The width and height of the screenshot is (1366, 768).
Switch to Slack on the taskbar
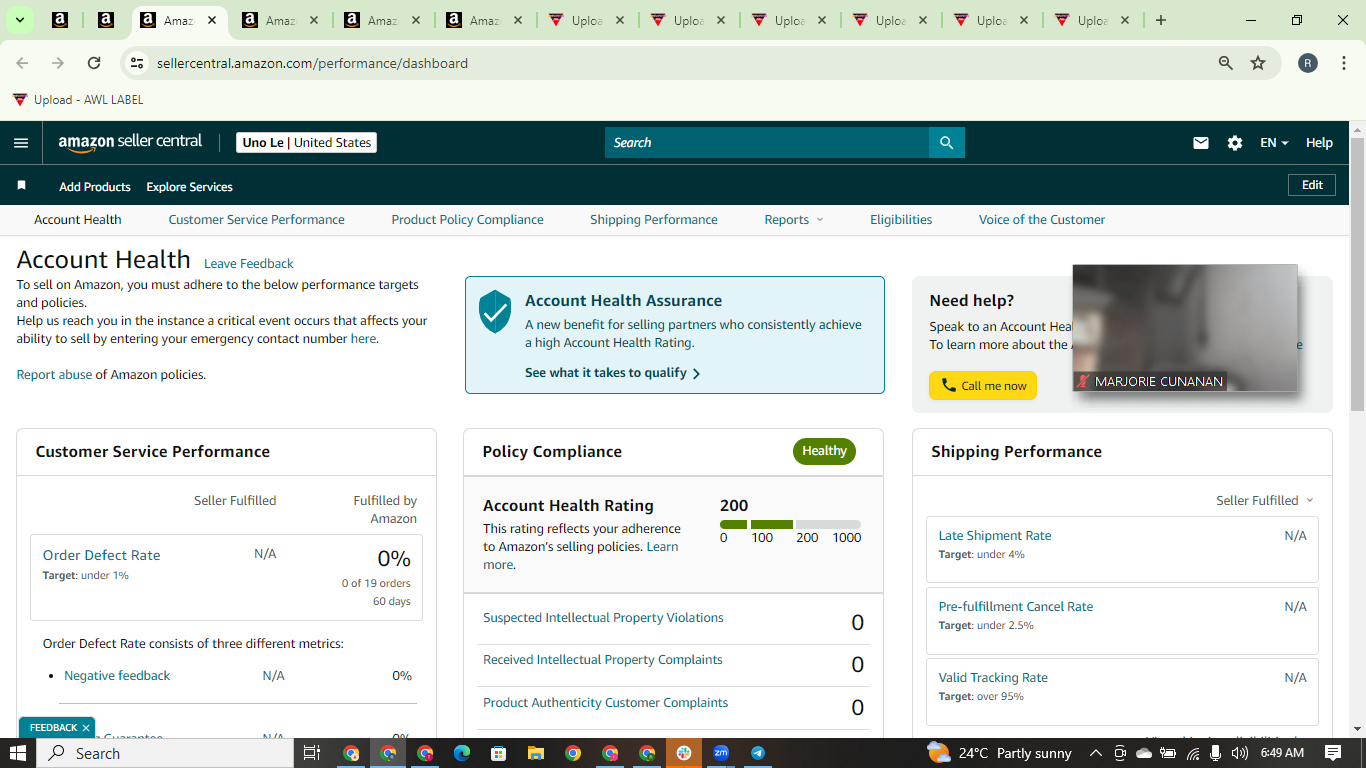tap(684, 753)
